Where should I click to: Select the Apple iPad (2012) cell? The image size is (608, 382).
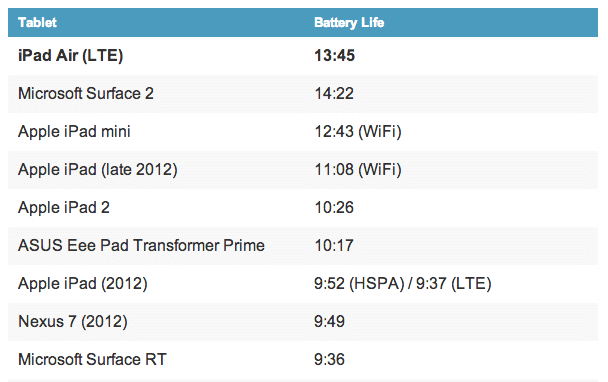pyautogui.click(x=83, y=283)
